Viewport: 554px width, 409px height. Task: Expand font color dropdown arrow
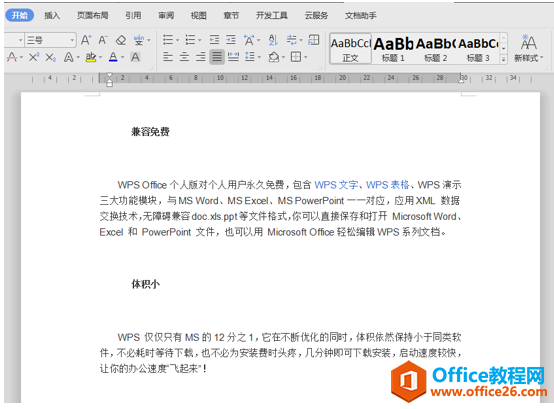click(x=123, y=57)
